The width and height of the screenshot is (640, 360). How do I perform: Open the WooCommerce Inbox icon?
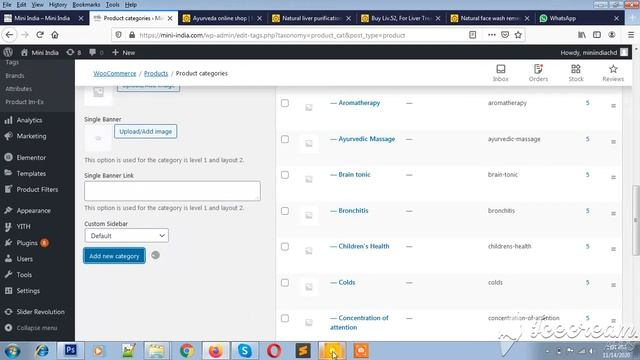500,73
